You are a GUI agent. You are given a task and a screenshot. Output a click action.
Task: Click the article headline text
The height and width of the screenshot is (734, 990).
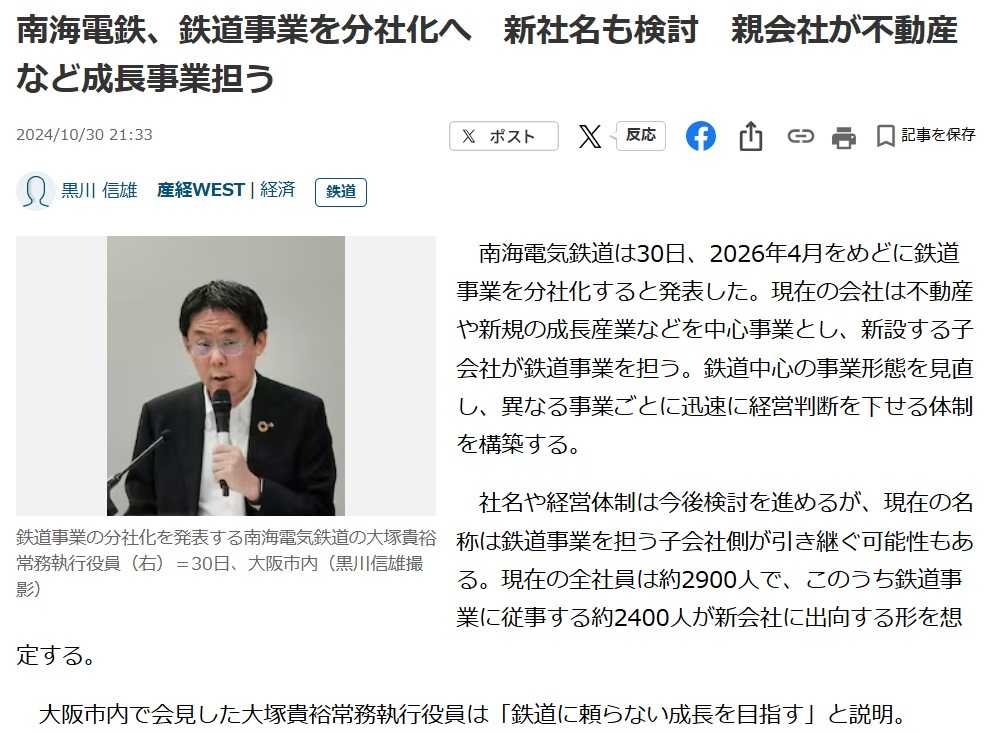487,54
